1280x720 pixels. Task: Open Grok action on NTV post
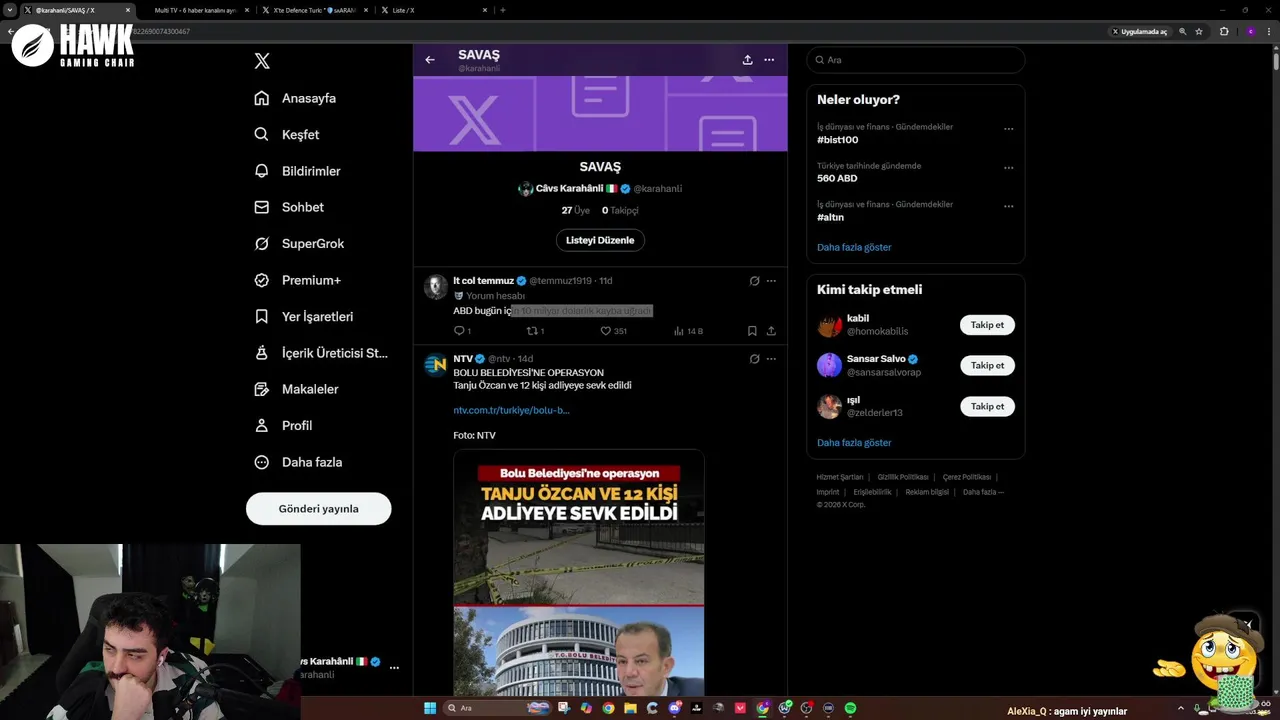pyautogui.click(x=755, y=358)
